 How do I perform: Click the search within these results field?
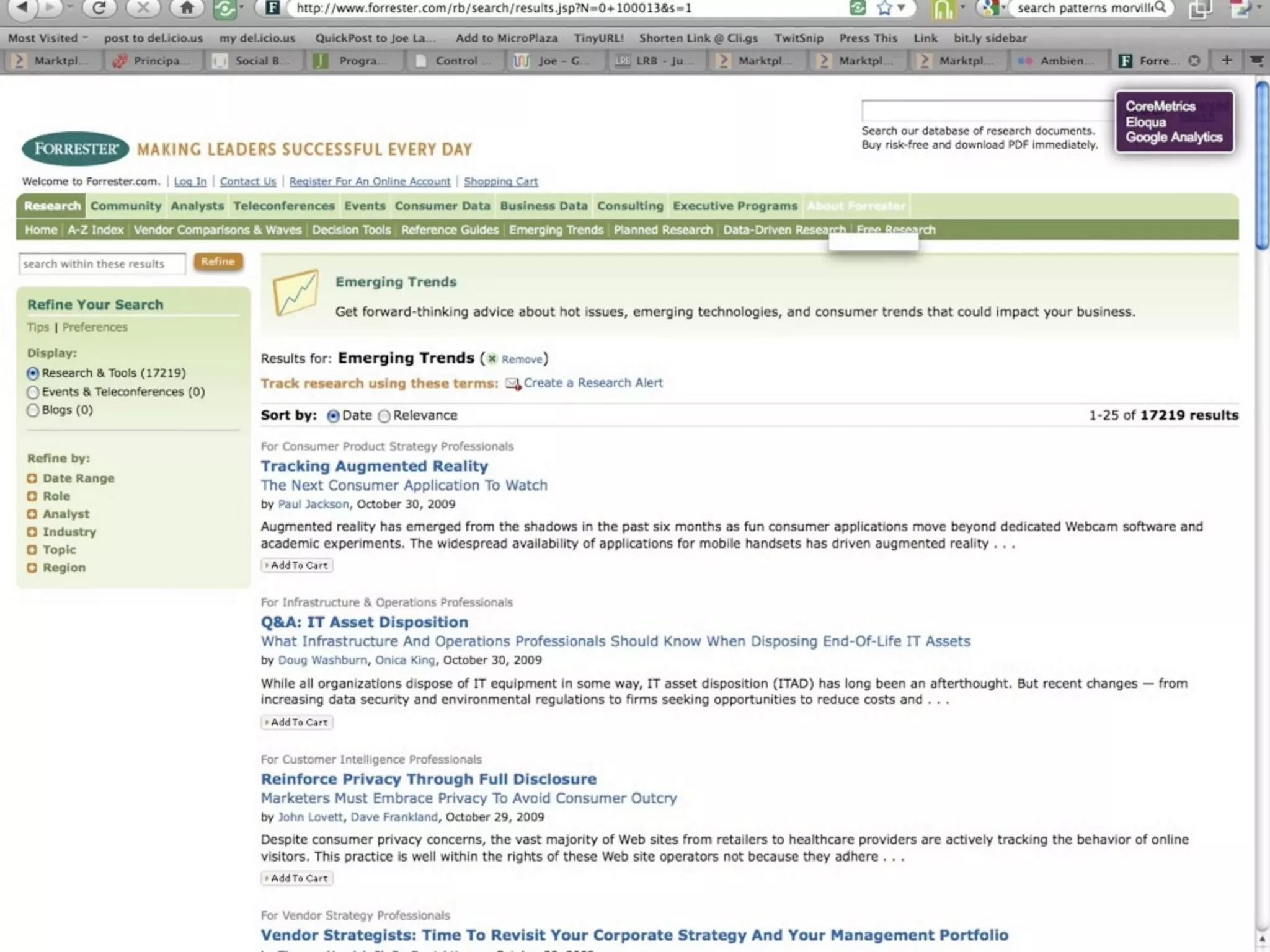[x=102, y=264]
